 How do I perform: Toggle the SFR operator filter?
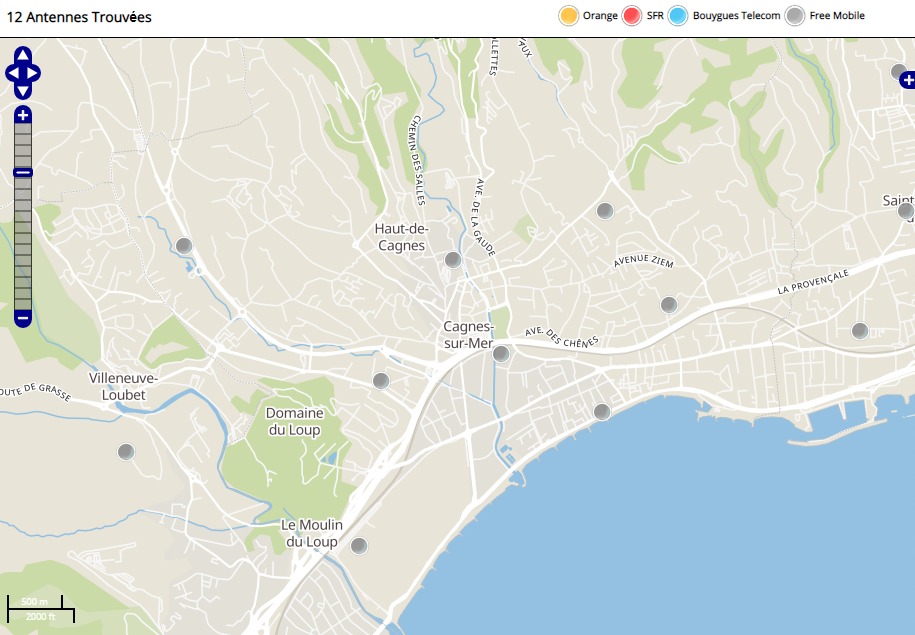[631, 16]
